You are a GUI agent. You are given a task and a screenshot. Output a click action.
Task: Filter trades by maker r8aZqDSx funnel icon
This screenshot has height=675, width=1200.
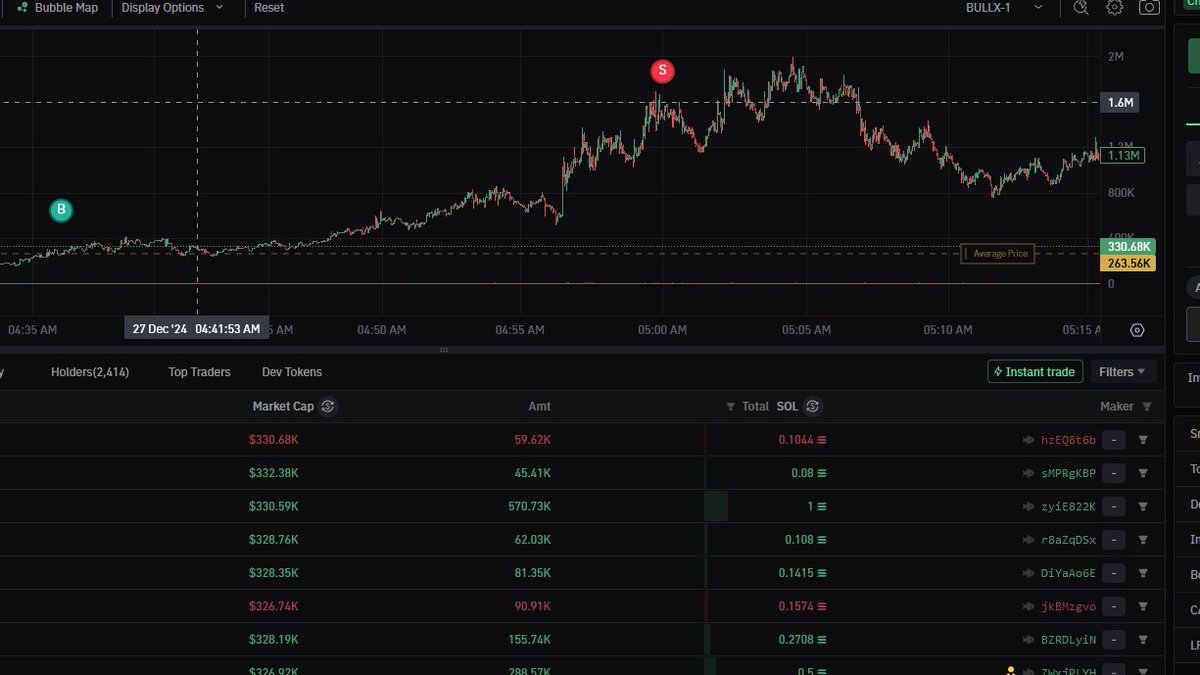(x=1143, y=540)
